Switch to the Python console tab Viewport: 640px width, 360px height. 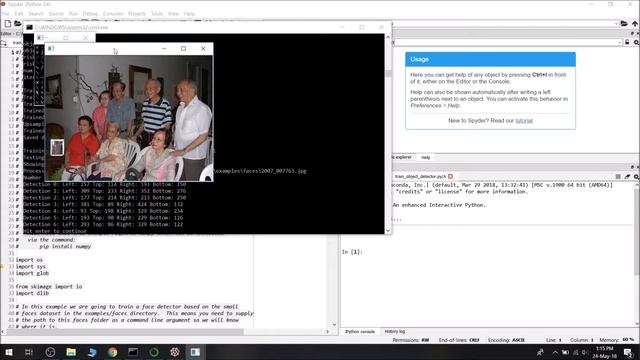(360, 331)
